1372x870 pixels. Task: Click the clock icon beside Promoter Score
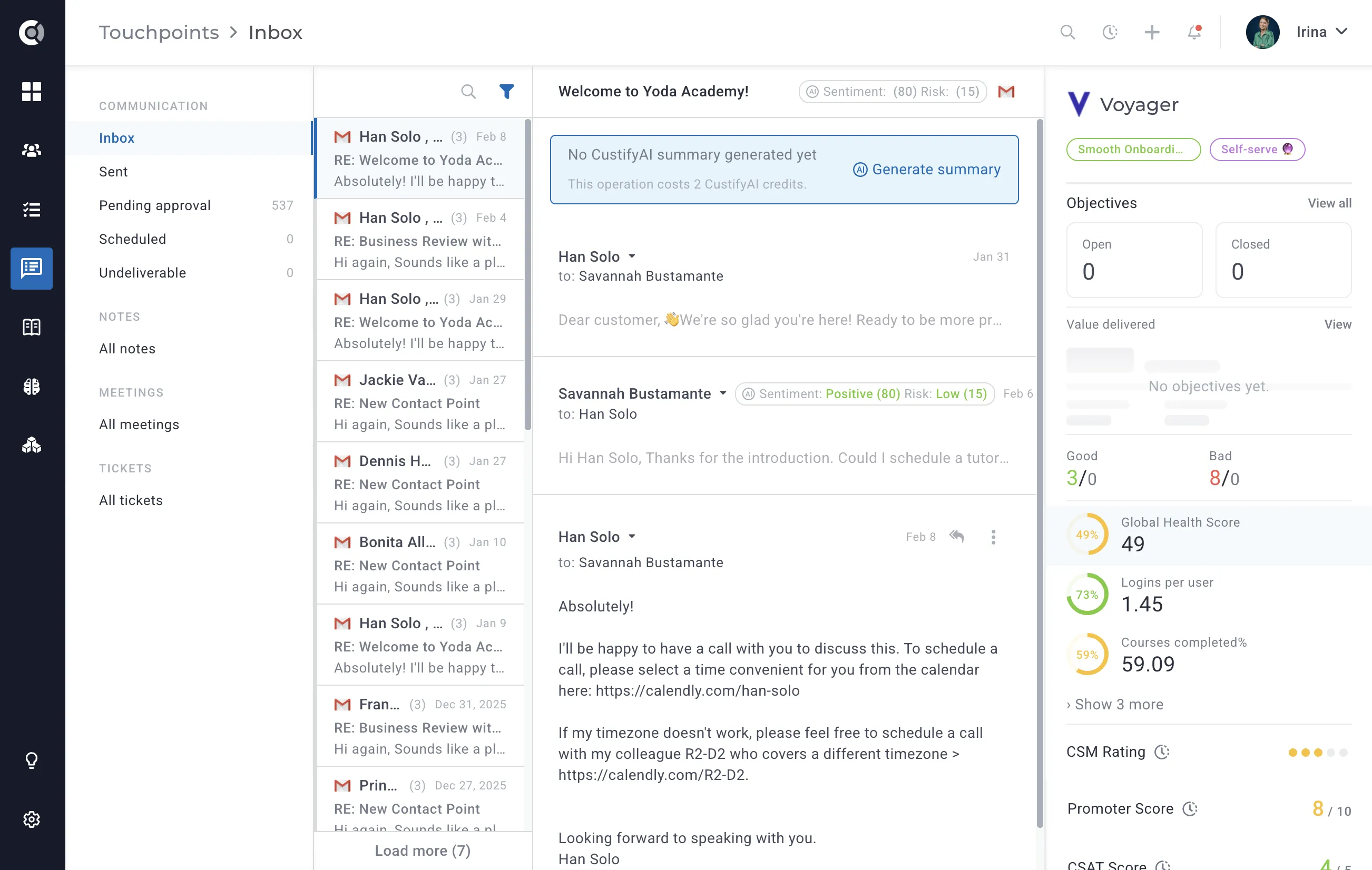click(1190, 808)
